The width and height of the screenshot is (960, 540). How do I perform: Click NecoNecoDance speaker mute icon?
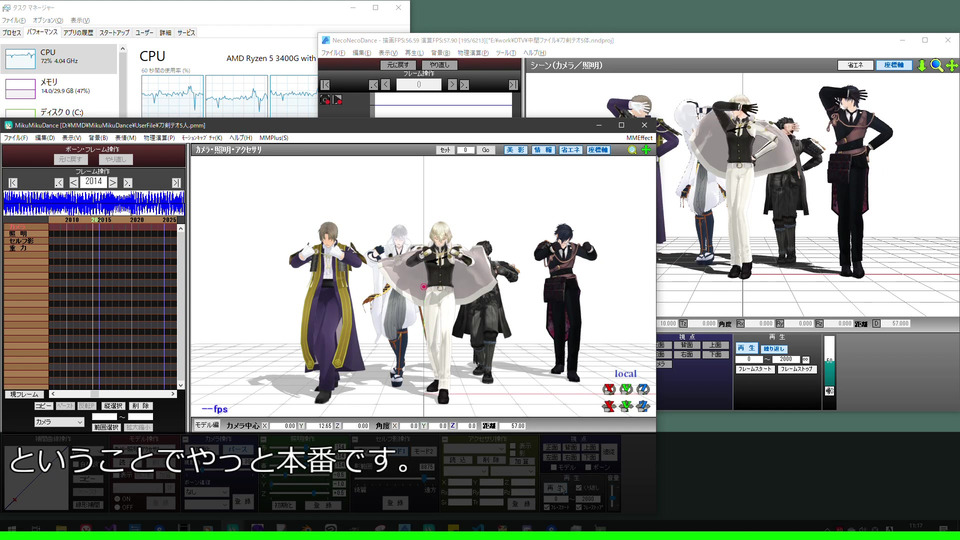pyautogui.click(x=830, y=391)
